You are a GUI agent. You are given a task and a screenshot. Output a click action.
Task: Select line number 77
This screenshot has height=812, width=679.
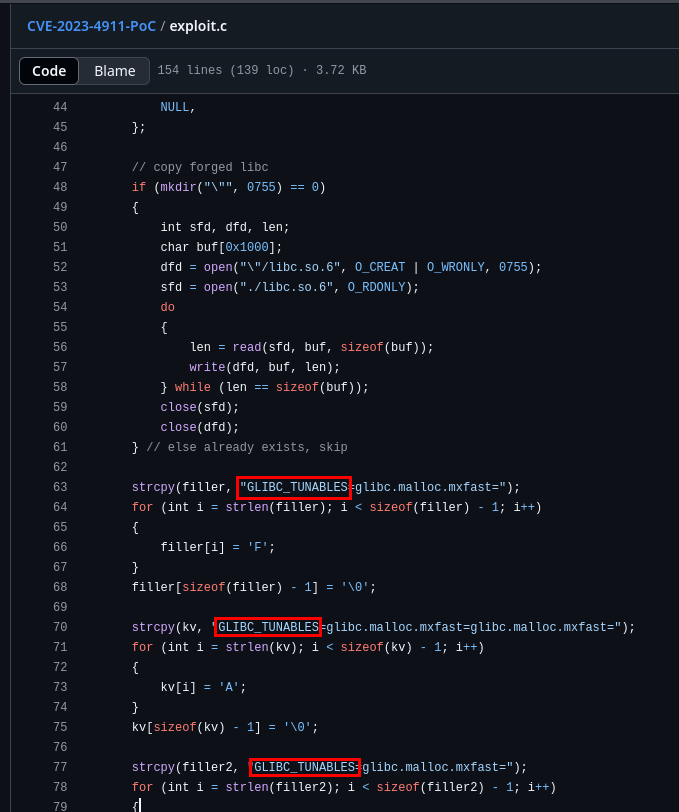pos(60,767)
